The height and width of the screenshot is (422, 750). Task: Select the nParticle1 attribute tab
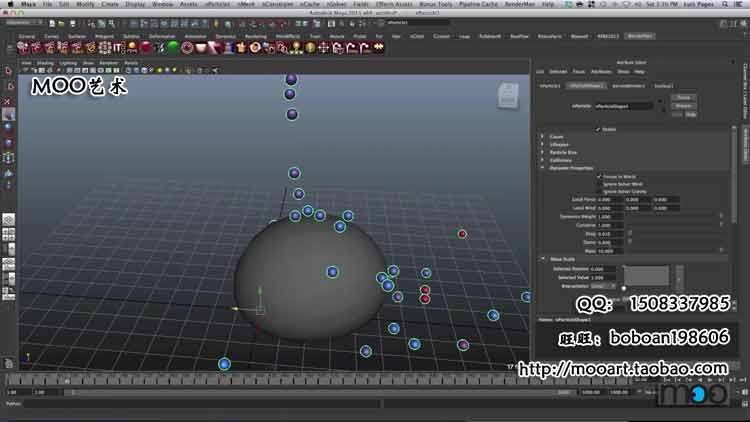(550, 86)
